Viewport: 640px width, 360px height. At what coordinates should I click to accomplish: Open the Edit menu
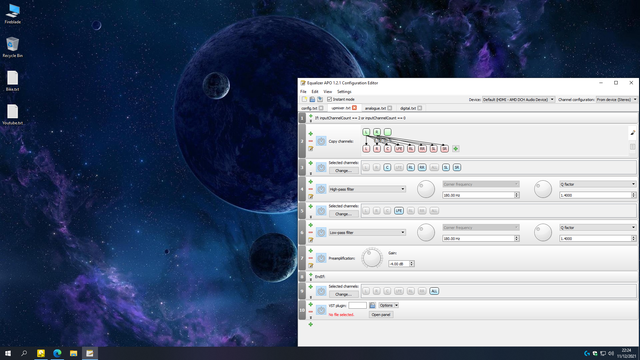(x=315, y=92)
